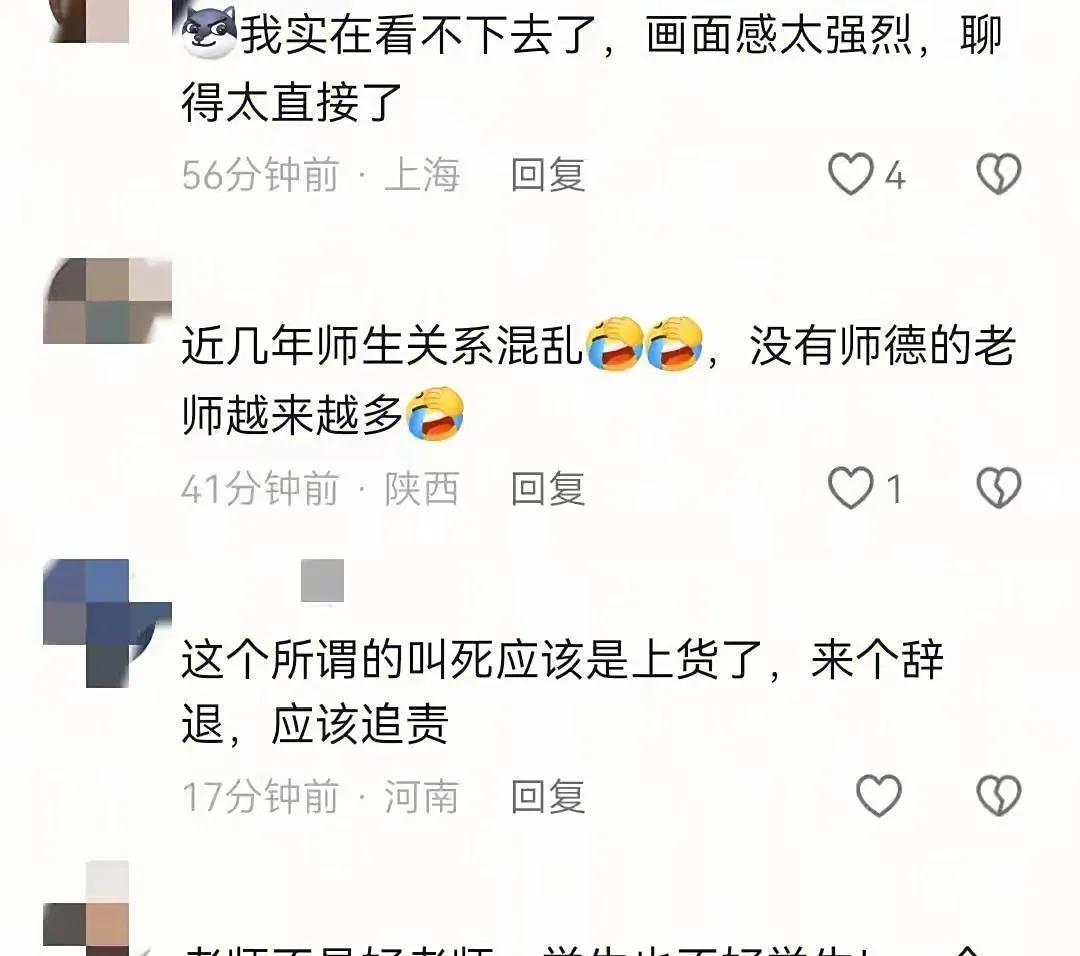Viewport: 1080px width, 956px height.
Task: Select the comment text 这个所谓的叫死应该是上货了
Action: tap(472, 659)
